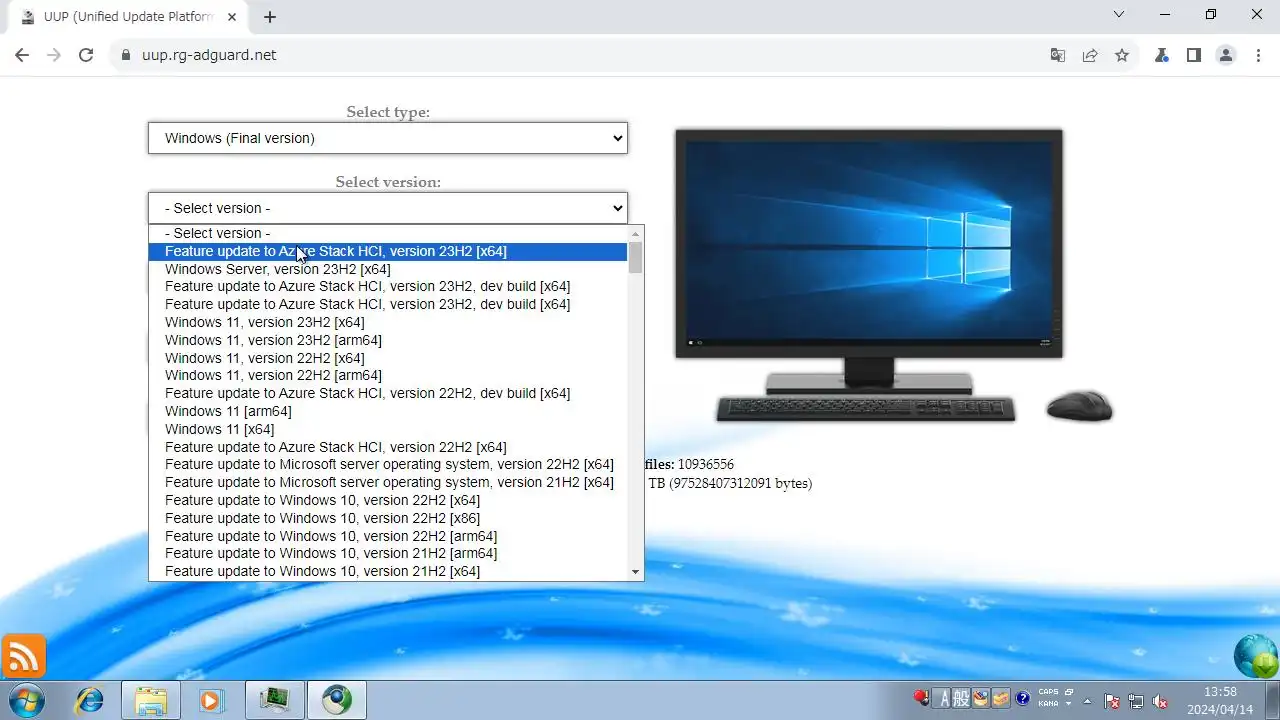Select Windows 10, version 22H2 [x86]

pyautogui.click(x=388, y=518)
